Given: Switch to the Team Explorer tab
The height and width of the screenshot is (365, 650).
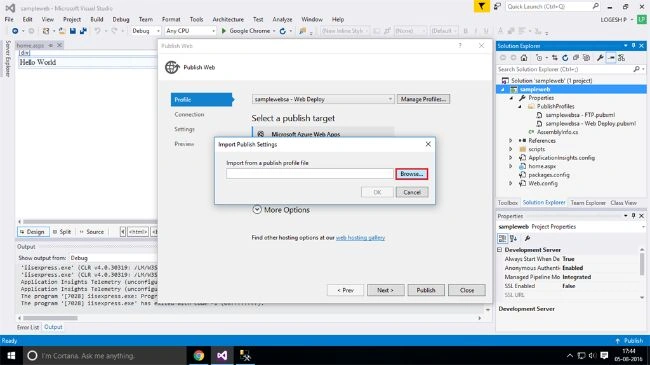Looking at the screenshot, I should coord(588,203).
